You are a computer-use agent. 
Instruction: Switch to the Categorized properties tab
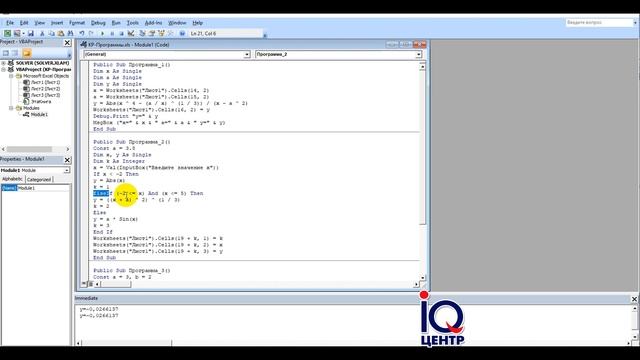(39, 180)
